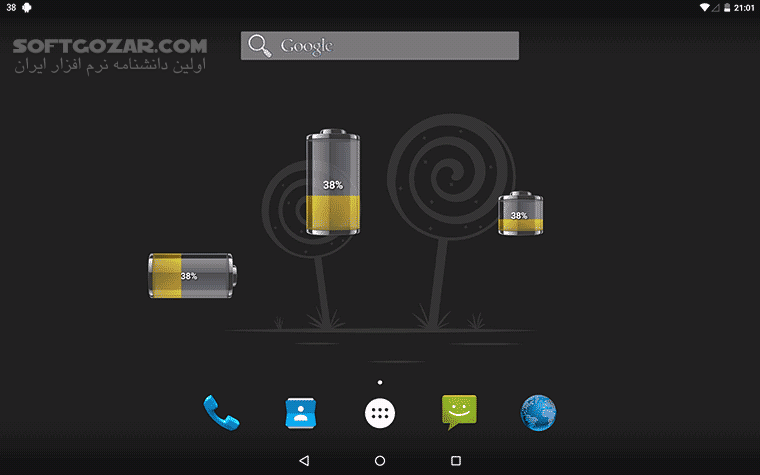Tap the Wi-Fi status icon
The image size is (760, 475).
[x=704, y=8]
